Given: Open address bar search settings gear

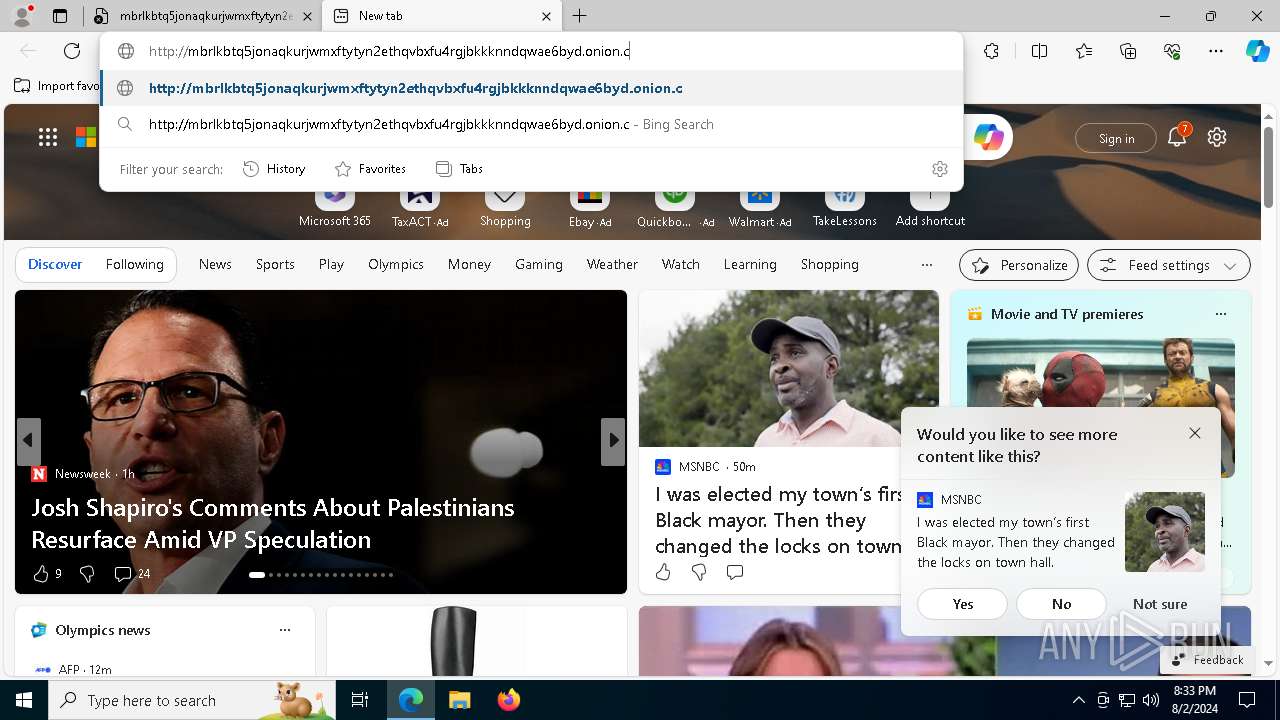Looking at the screenshot, I should coord(939,169).
